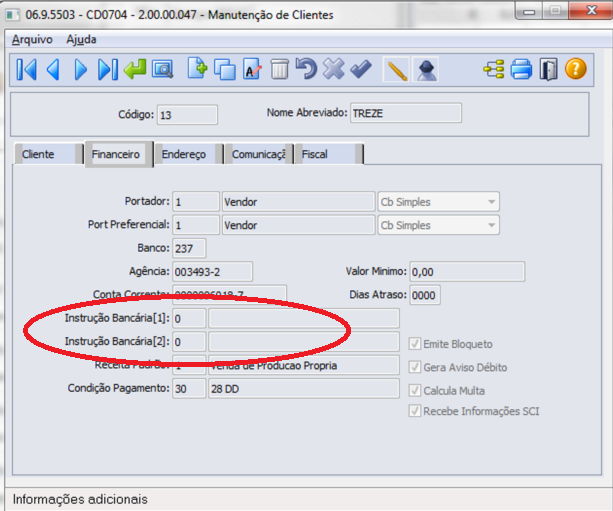Open the search magnifier icon
Image resolution: width=613 pixels, height=511 pixels.
click(162, 70)
